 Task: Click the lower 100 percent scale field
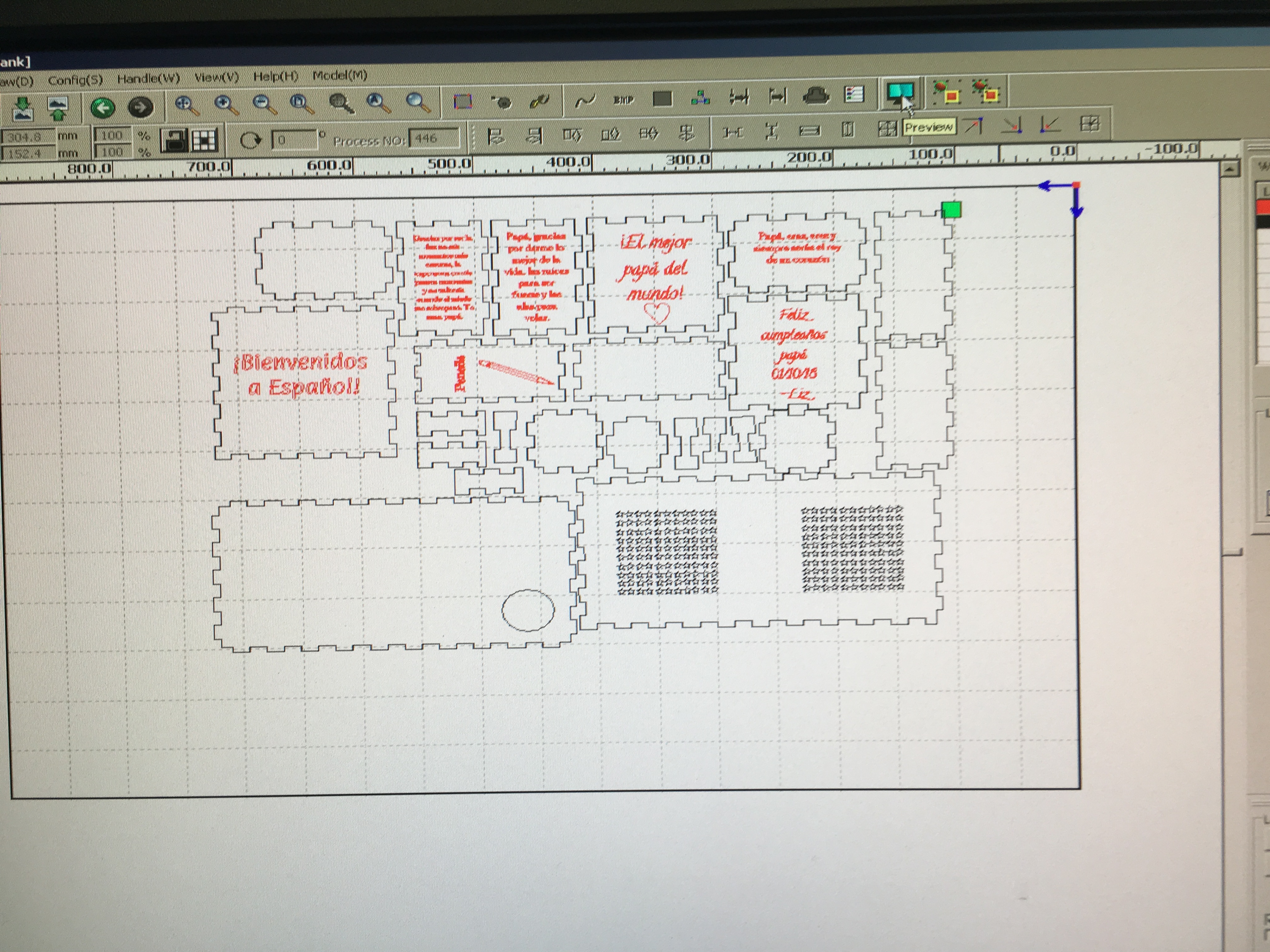pyautogui.click(x=112, y=152)
